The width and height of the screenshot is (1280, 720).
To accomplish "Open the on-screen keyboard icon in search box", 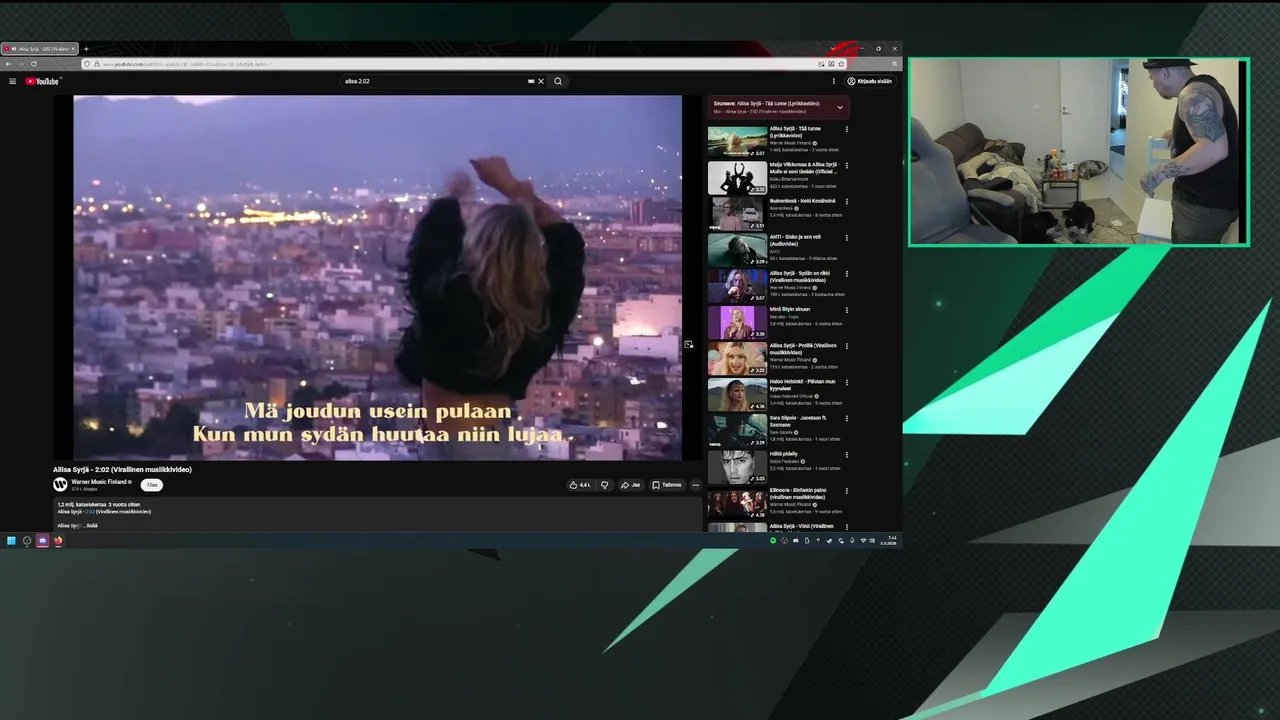I will click(531, 81).
